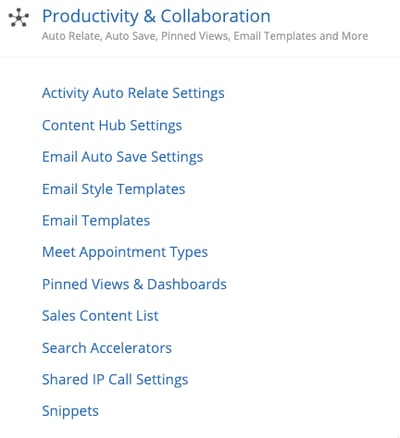Image resolution: width=400 pixels, height=438 pixels.
Task: Open Email Auto Save Settings
Action: [122, 157]
